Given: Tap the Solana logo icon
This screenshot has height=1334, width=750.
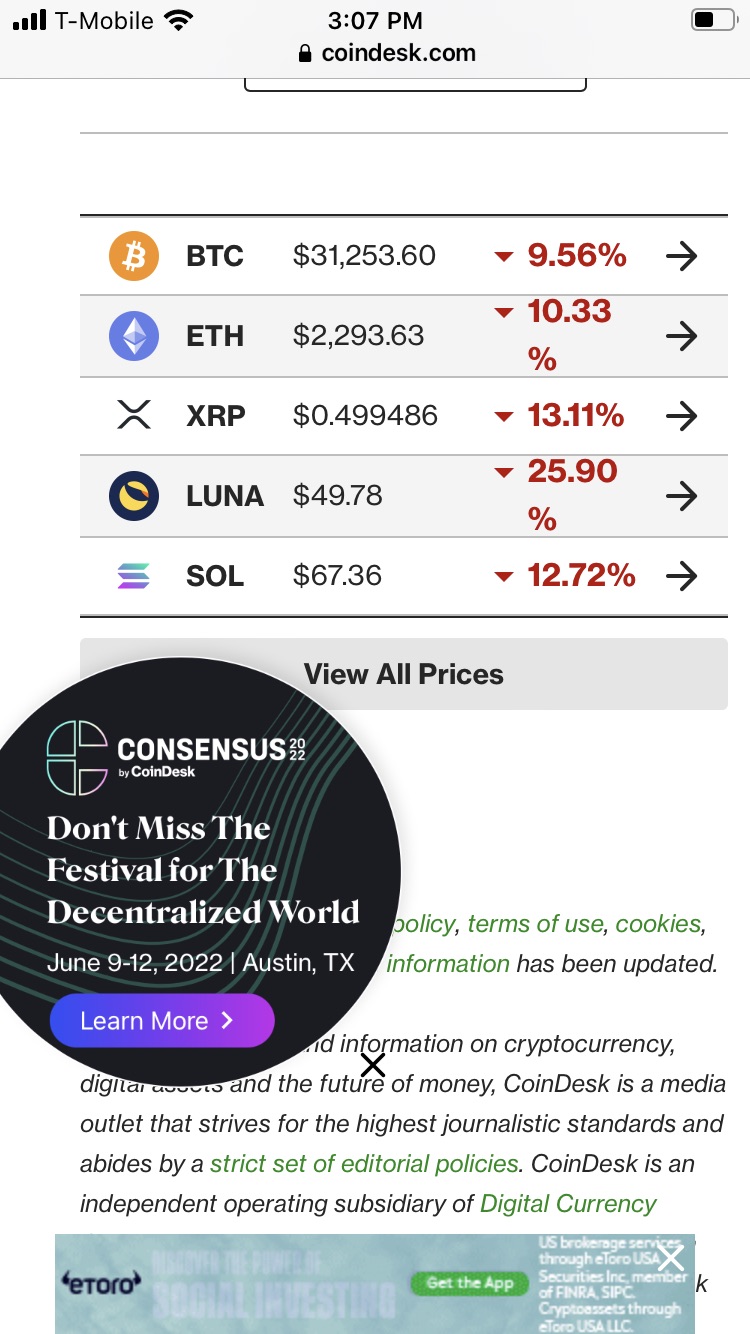Looking at the screenshot, I should click(134, 576).
